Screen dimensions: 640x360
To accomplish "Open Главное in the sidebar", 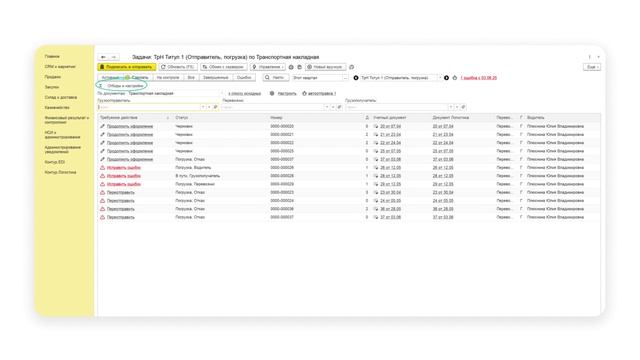I will click(52, 56).
